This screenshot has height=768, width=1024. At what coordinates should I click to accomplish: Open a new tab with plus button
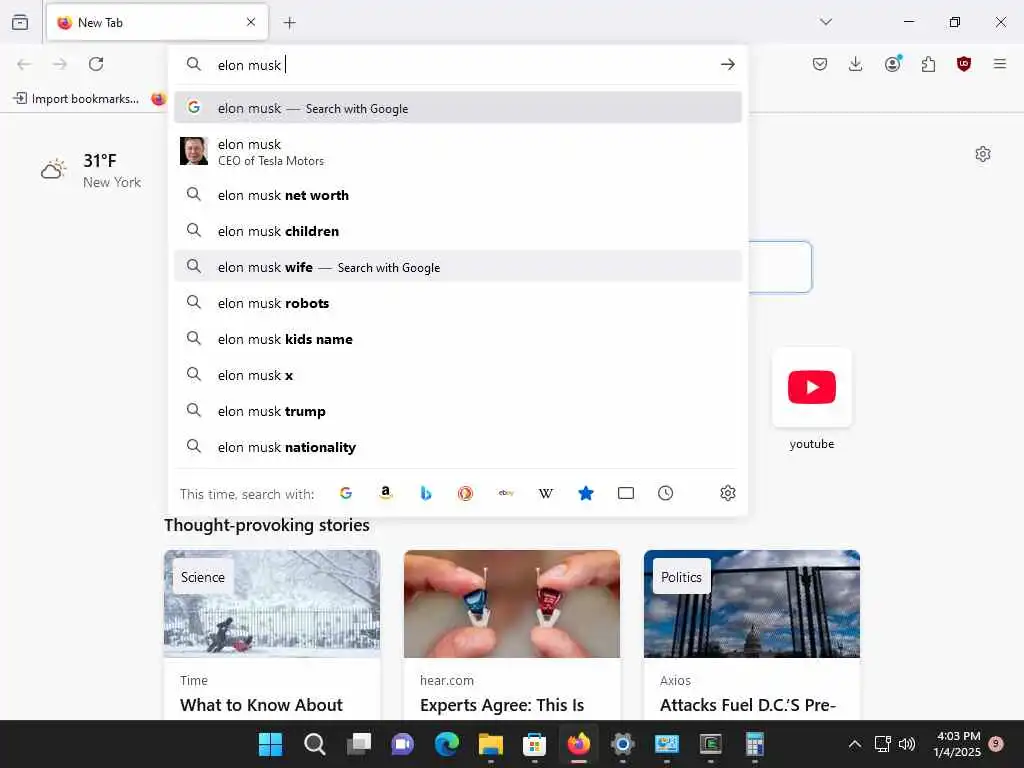point(290,23)
